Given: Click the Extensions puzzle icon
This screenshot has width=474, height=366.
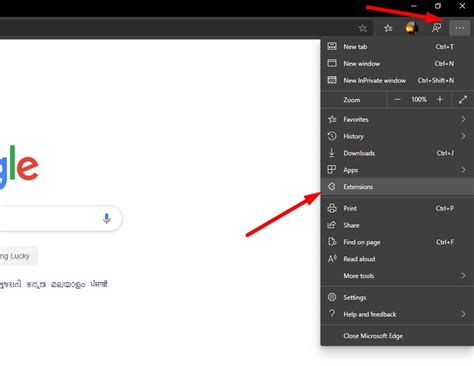Looking at the screenshot, I should (332, 186).
